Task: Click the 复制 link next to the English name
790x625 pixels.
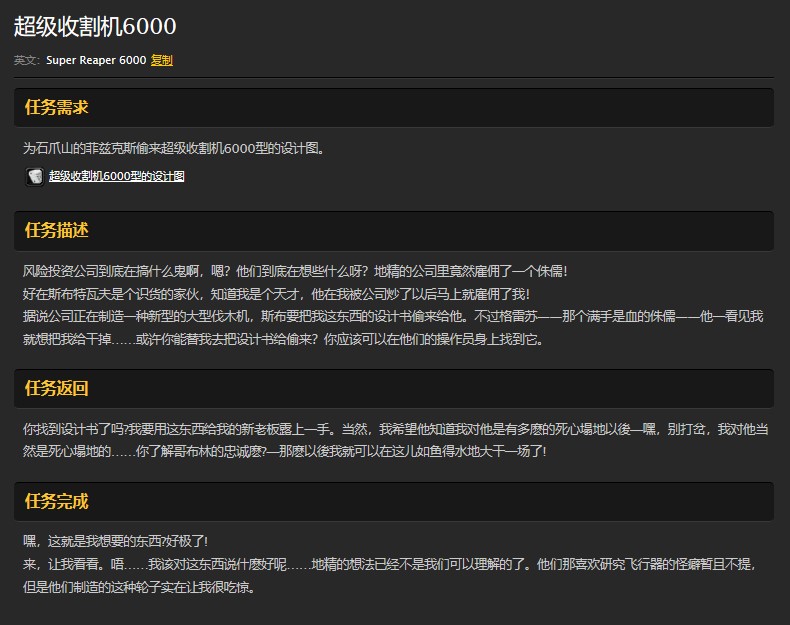Action: (x=162, y=60)
